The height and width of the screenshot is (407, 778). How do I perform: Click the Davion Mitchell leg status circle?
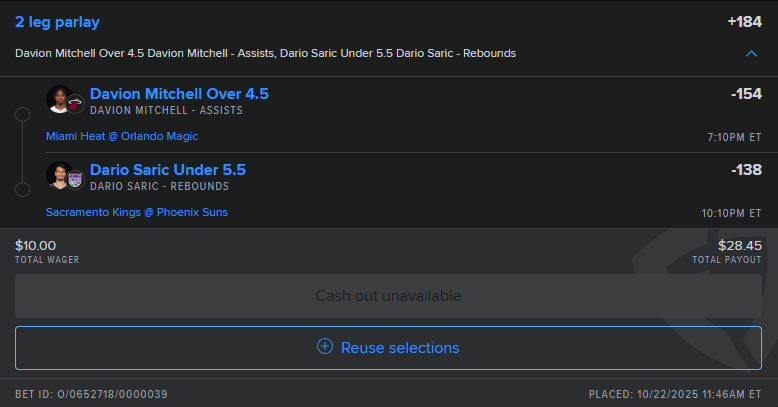point(22,115)
